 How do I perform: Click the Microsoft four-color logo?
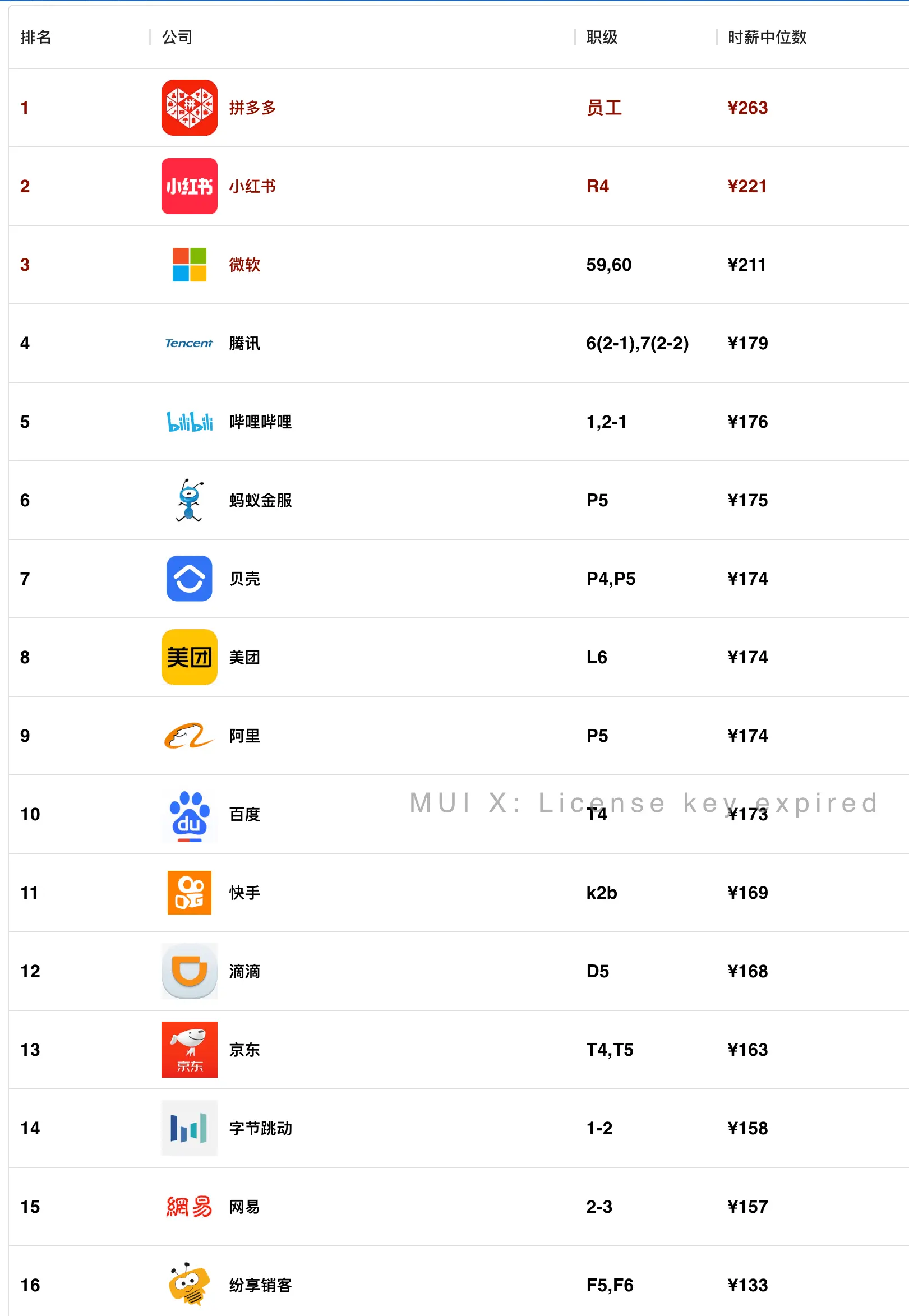[189, 265]
